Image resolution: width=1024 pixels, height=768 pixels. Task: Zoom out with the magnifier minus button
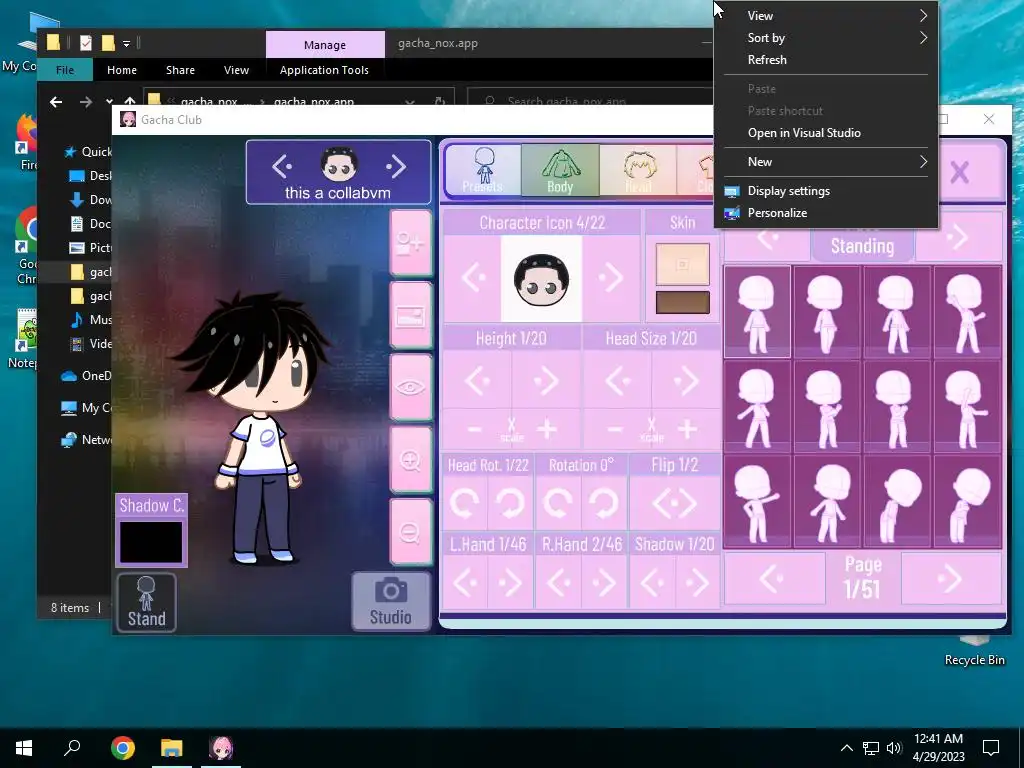(x=410, y=532)
